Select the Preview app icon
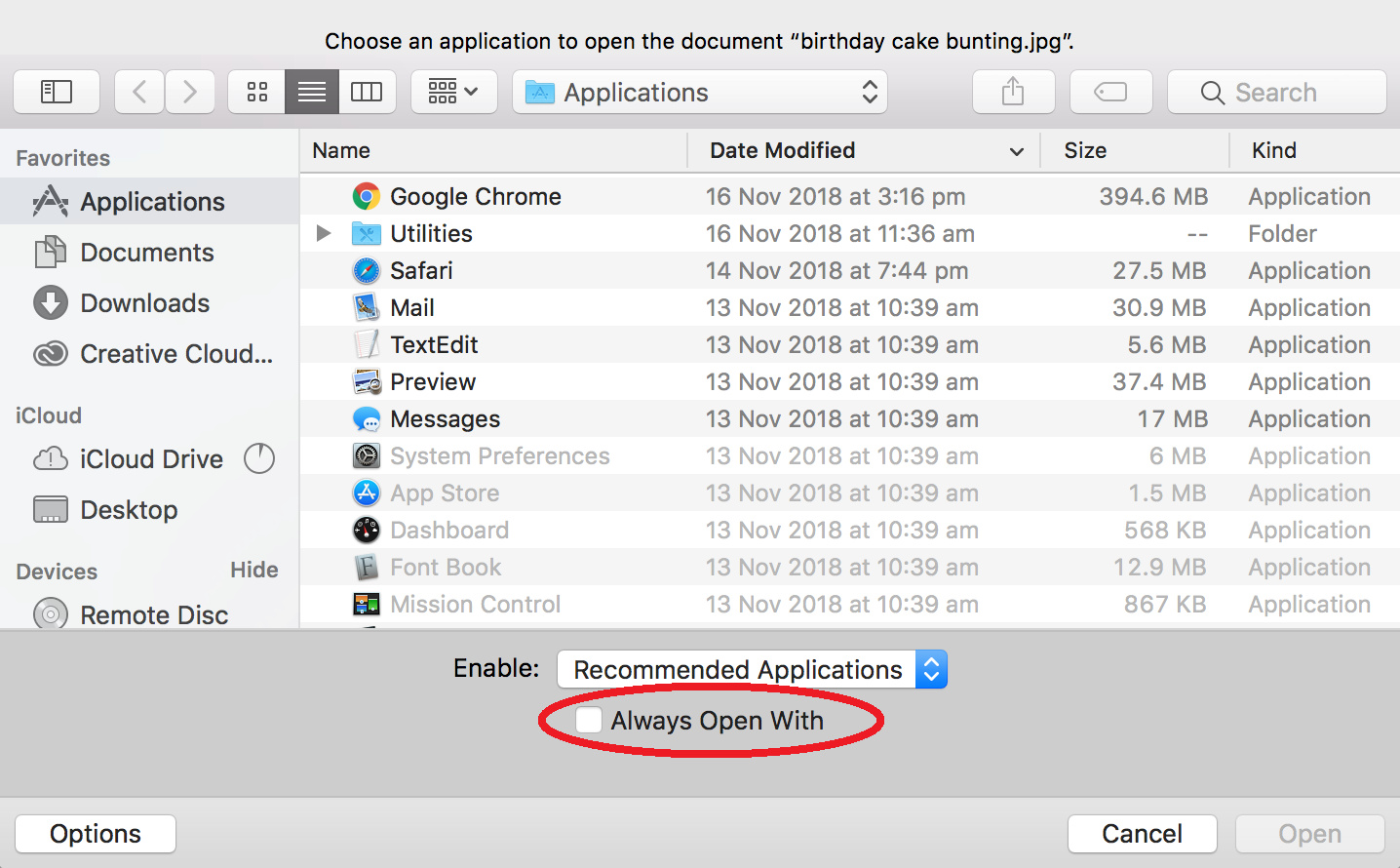Image resolution: width=1400 pixels, height=868 pixels. pos(367,382)
